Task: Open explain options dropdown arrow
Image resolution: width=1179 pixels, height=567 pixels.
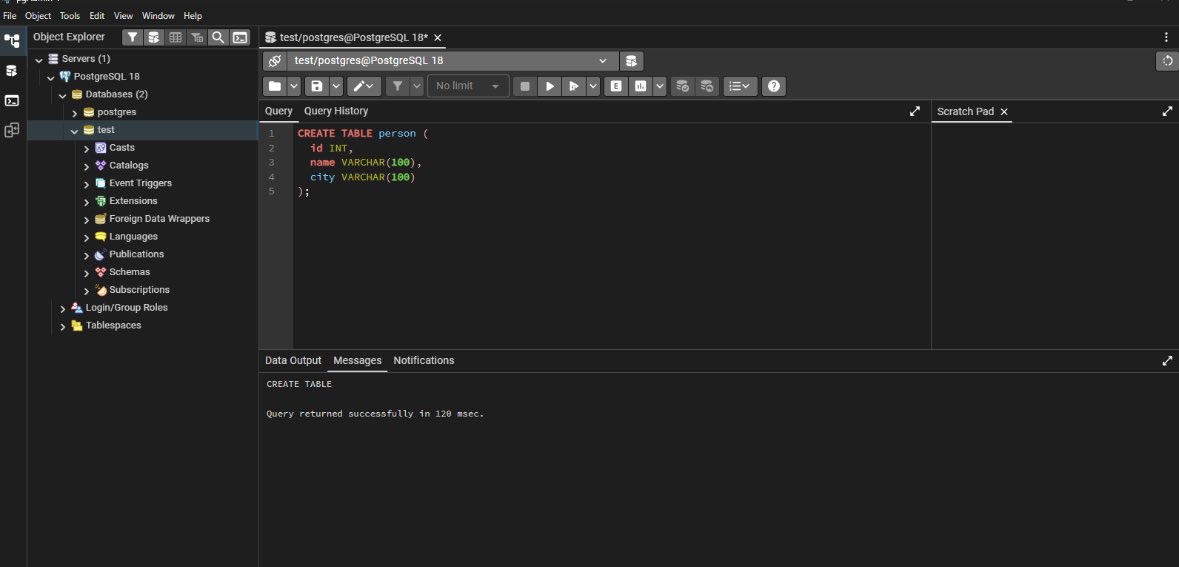Action: pos(659,86)
